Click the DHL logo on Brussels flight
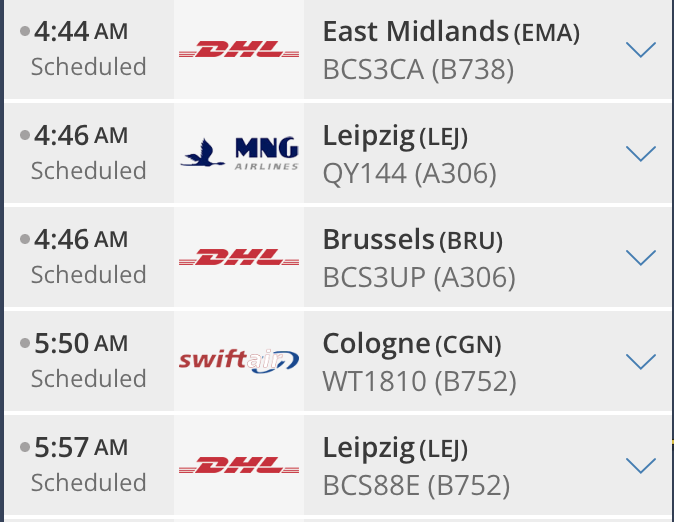674x522 pixels. tap(239, 257)
